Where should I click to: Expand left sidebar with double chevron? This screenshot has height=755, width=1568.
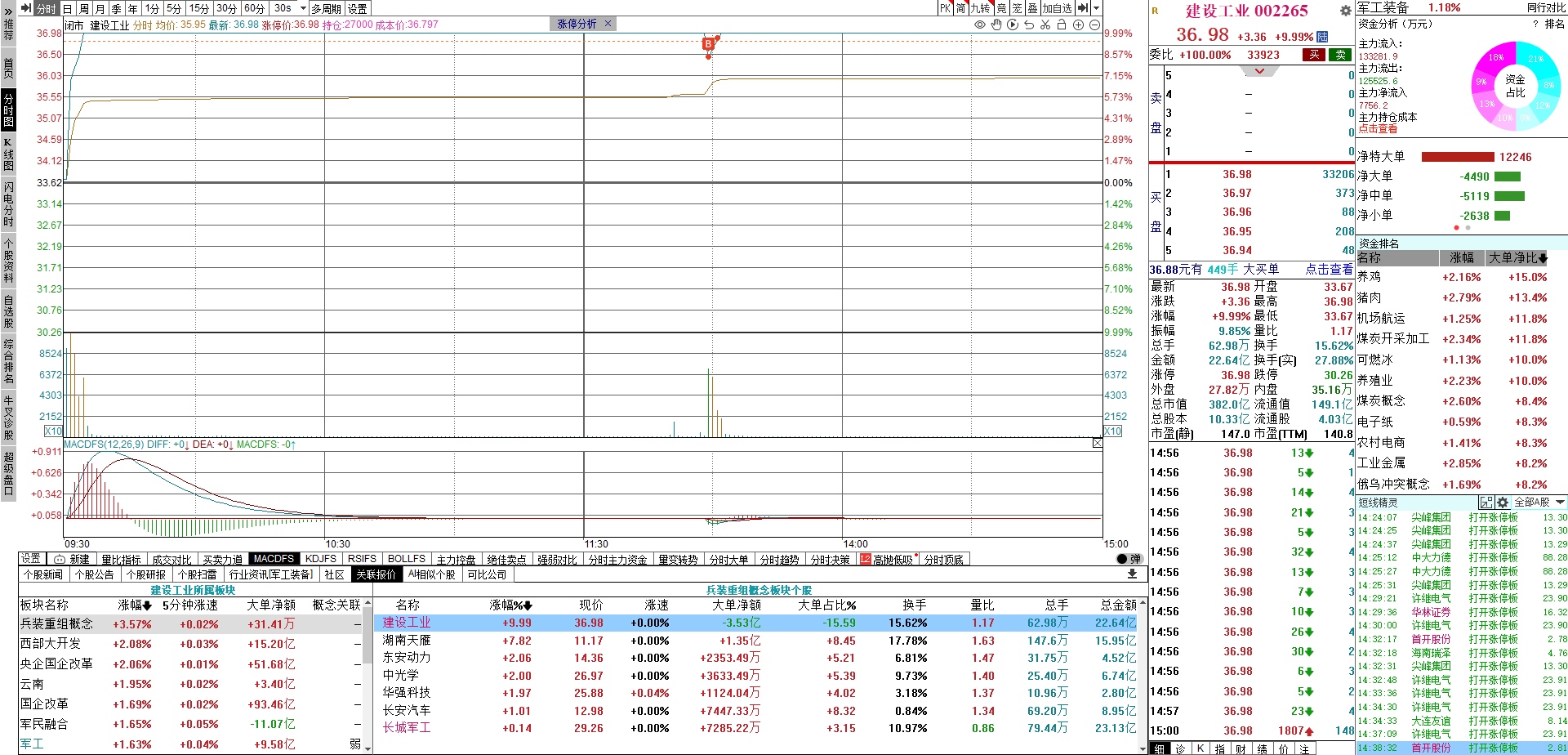coord(8,12)
